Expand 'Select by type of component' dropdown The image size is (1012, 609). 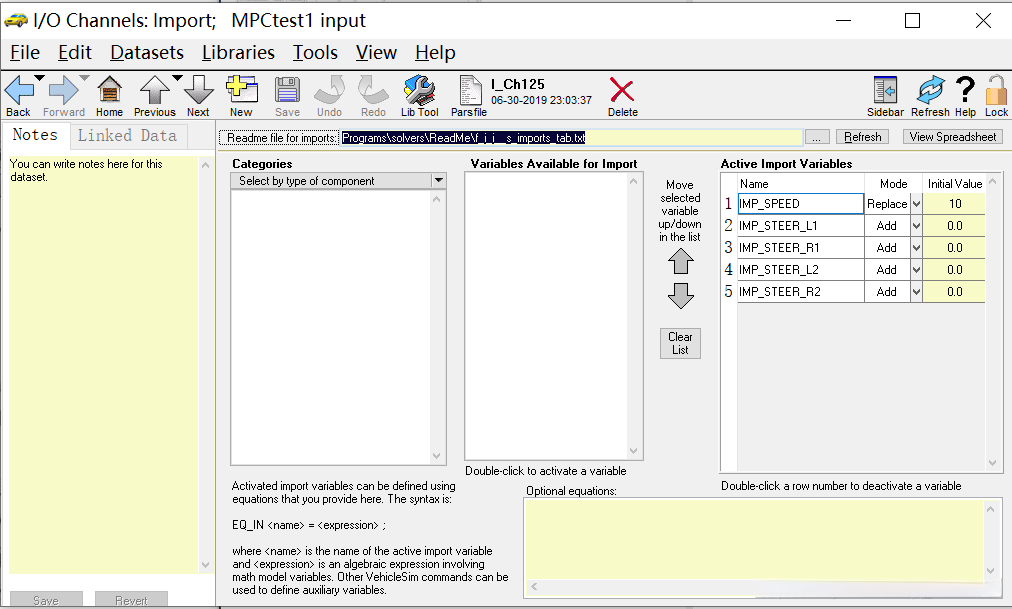(438, 181)
